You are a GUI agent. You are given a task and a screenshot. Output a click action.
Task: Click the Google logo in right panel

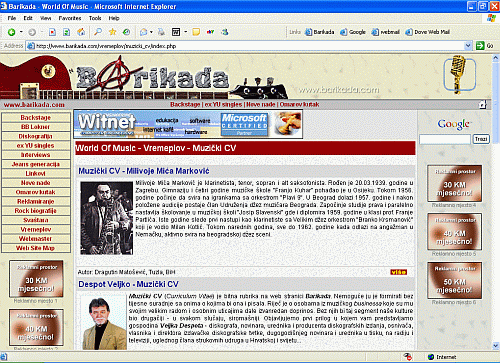pos(454,124)
